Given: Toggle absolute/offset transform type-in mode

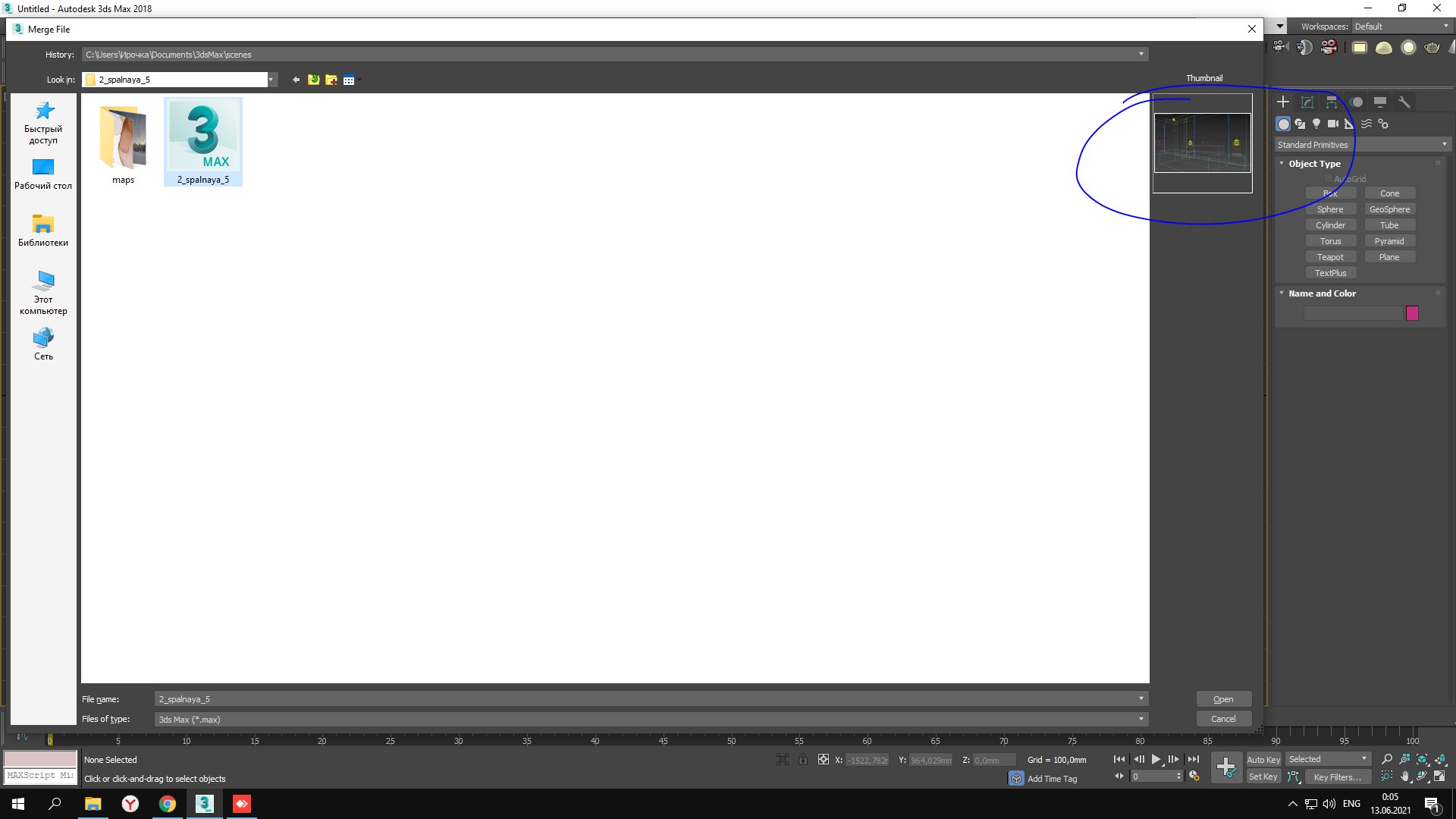Looking at the screenshot, I should (x=824, y=759).
